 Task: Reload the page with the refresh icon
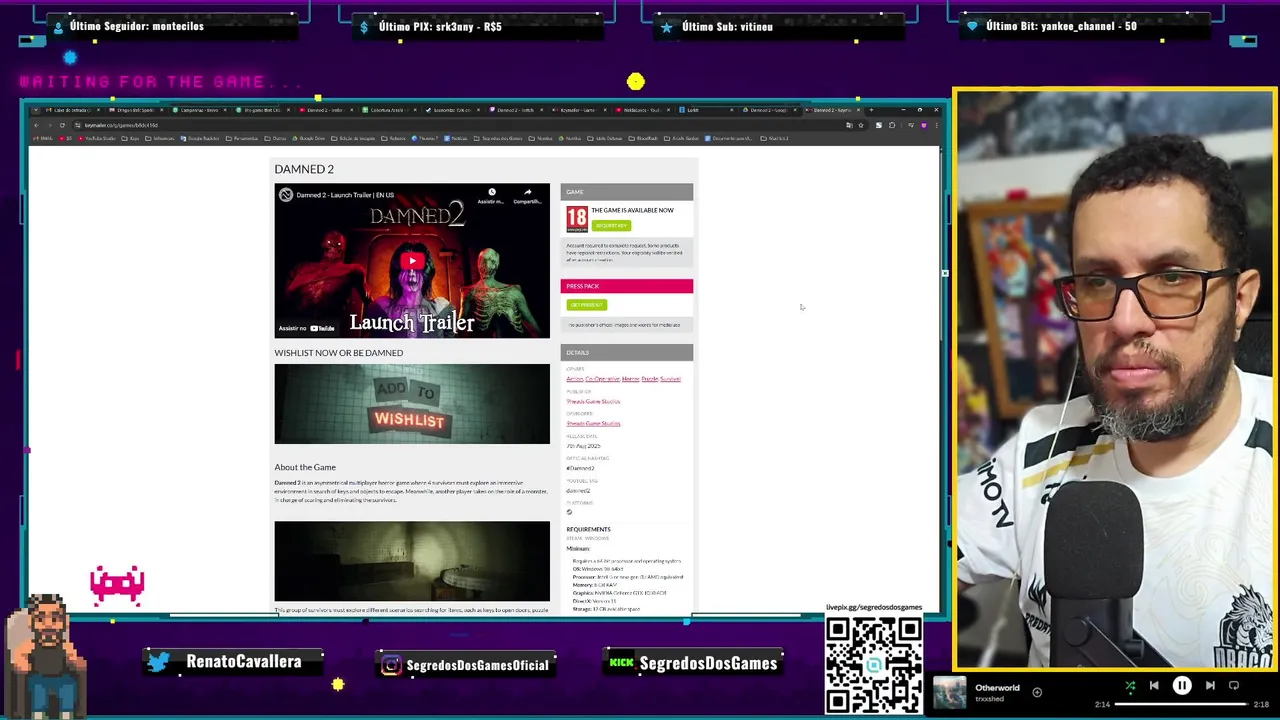62,125
